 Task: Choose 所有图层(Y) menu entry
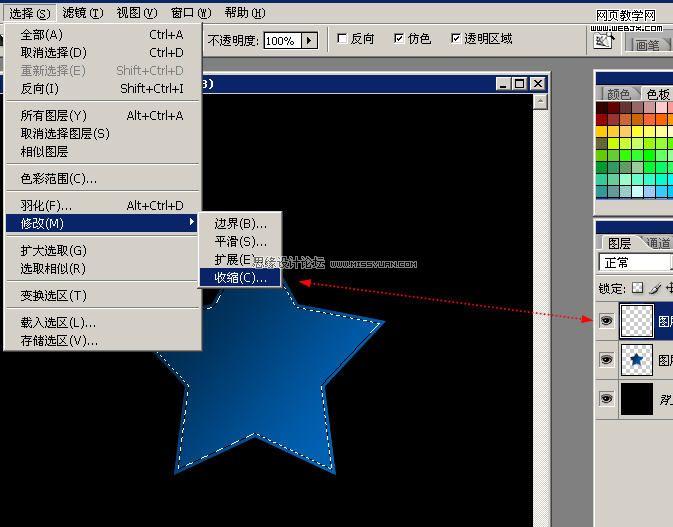(x=102, y=116)
